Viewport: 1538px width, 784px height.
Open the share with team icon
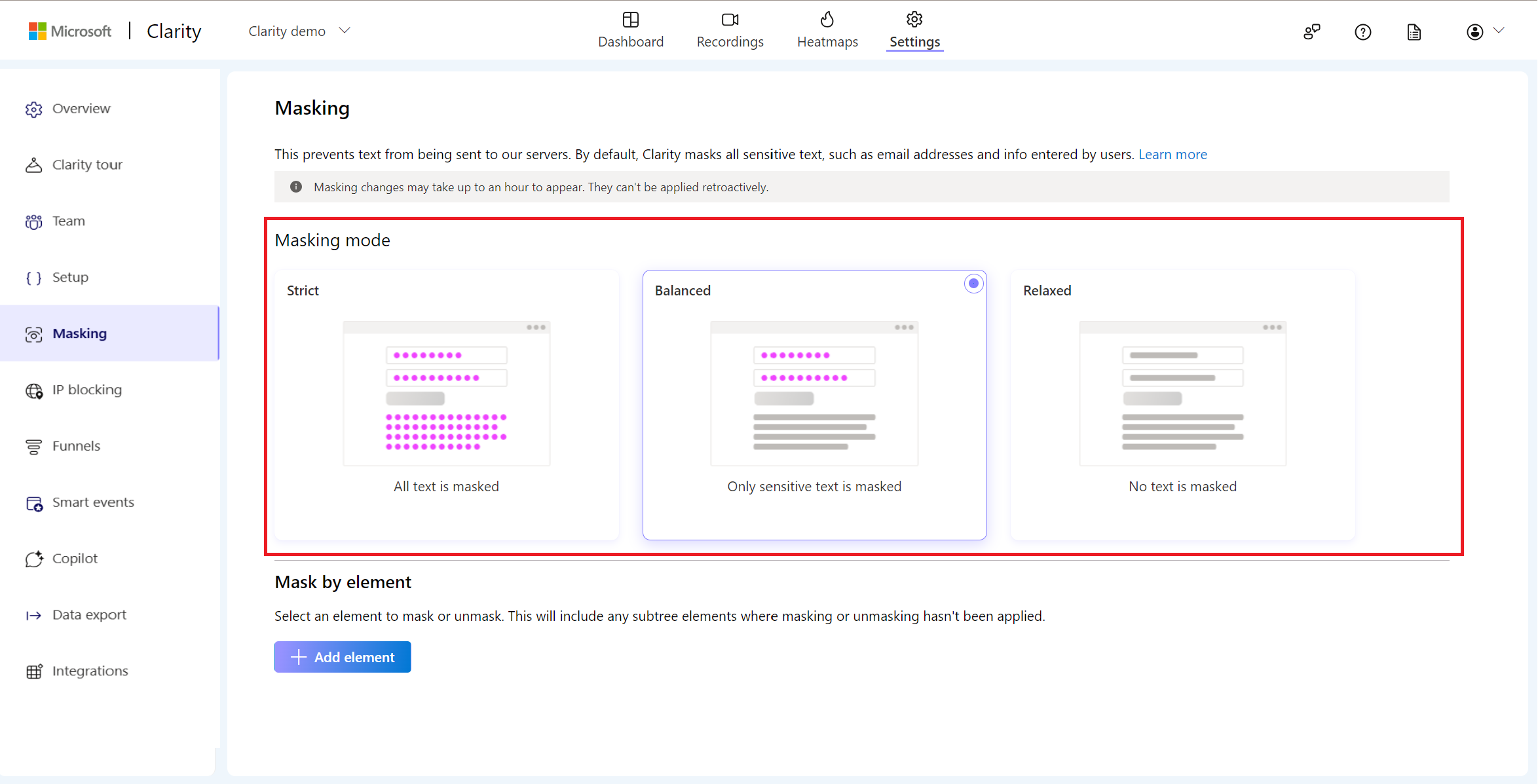click(1311, 31)
